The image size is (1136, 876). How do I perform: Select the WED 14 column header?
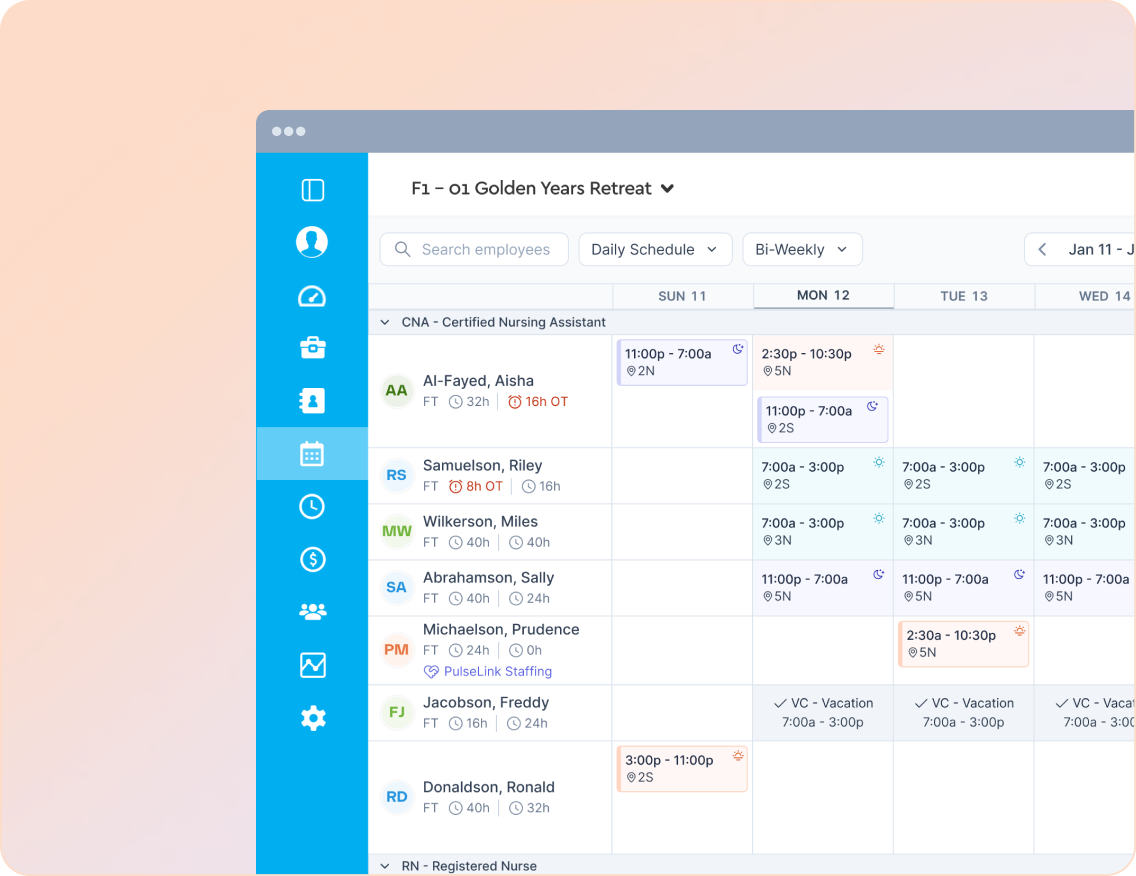pyautogui.click(x=1085, y=296)
